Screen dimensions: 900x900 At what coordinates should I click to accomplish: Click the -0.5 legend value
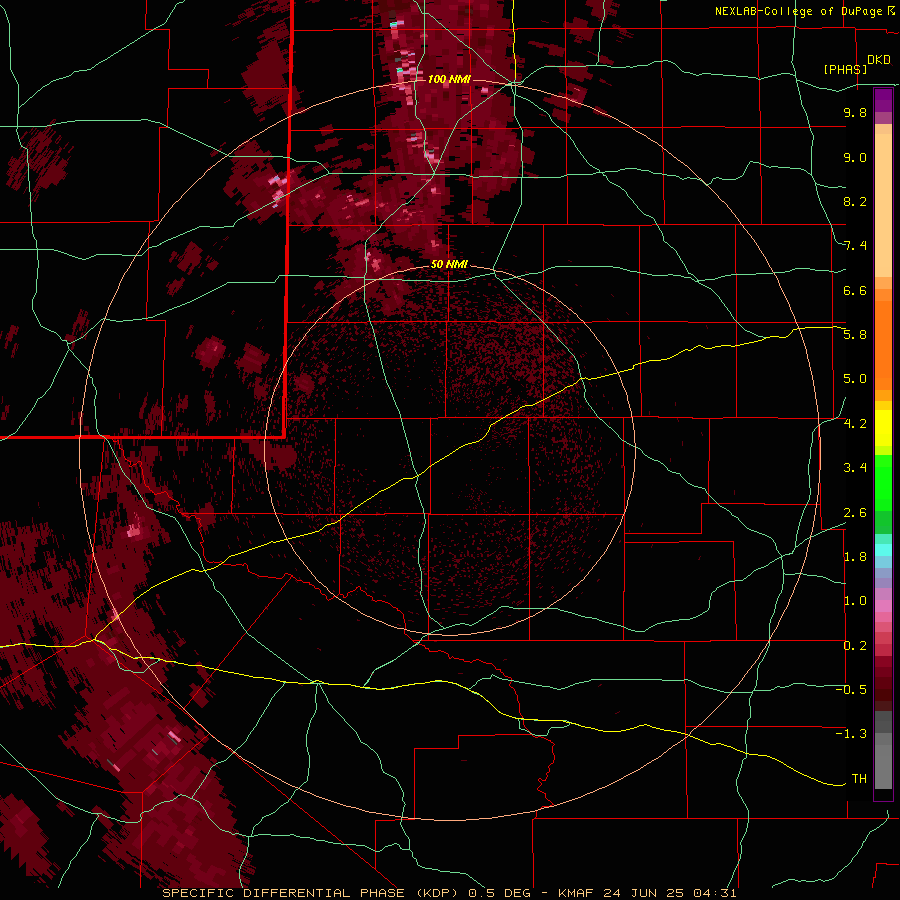pos(851,690)
